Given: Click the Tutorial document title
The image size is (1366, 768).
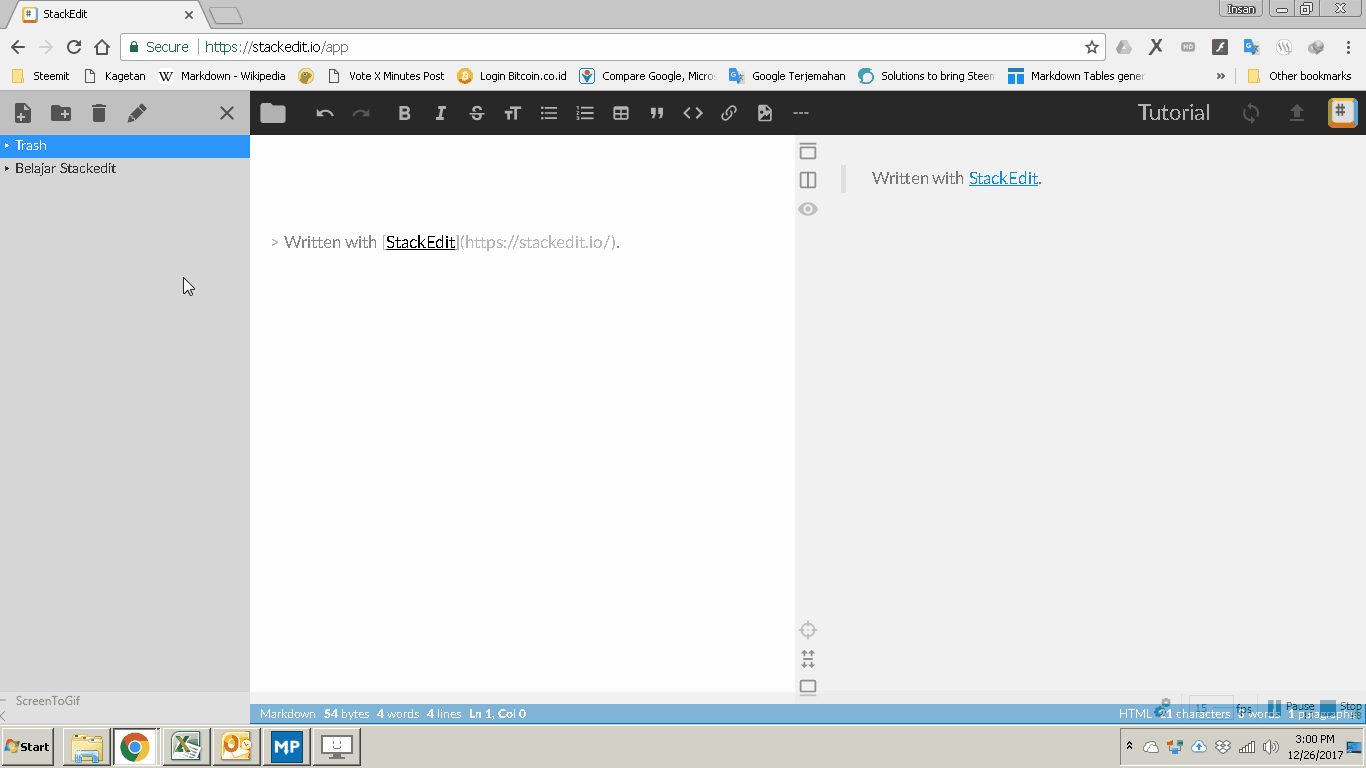Looking at the screenshot, I should (x=1174, y=113).
